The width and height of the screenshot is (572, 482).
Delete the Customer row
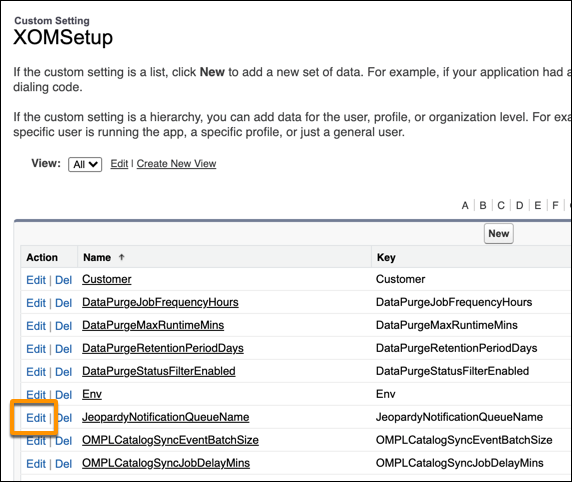point(63,280)
